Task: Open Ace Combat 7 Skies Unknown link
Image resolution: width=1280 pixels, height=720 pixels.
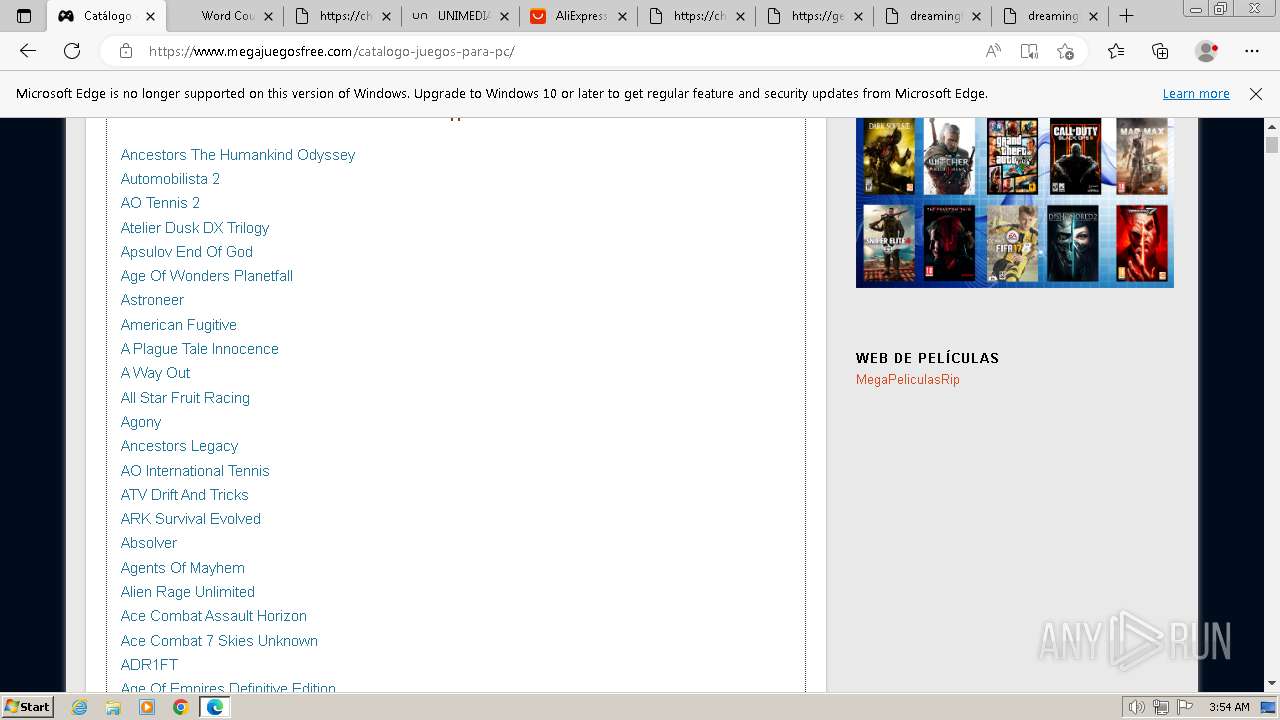Action: [x=219, y=641]
